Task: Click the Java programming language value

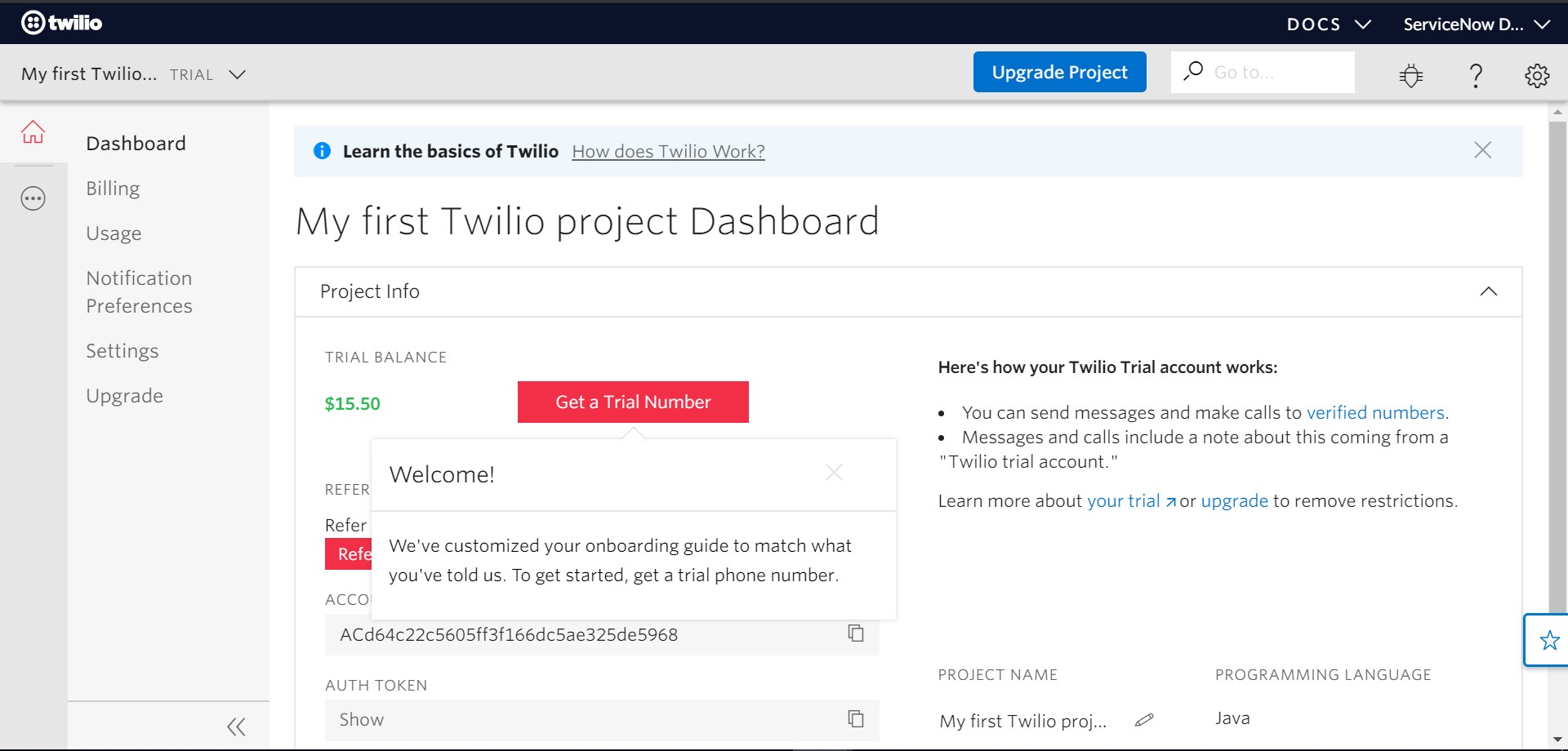Action: click(x=1232, y=718)
